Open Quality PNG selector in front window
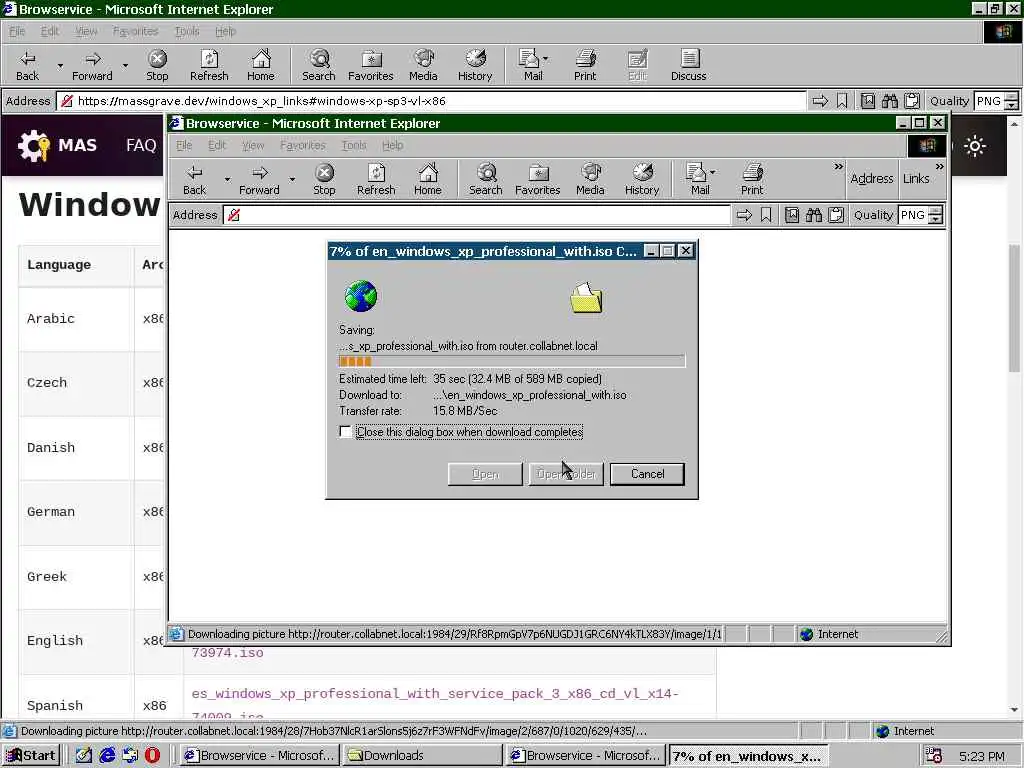 pos(921,215)
